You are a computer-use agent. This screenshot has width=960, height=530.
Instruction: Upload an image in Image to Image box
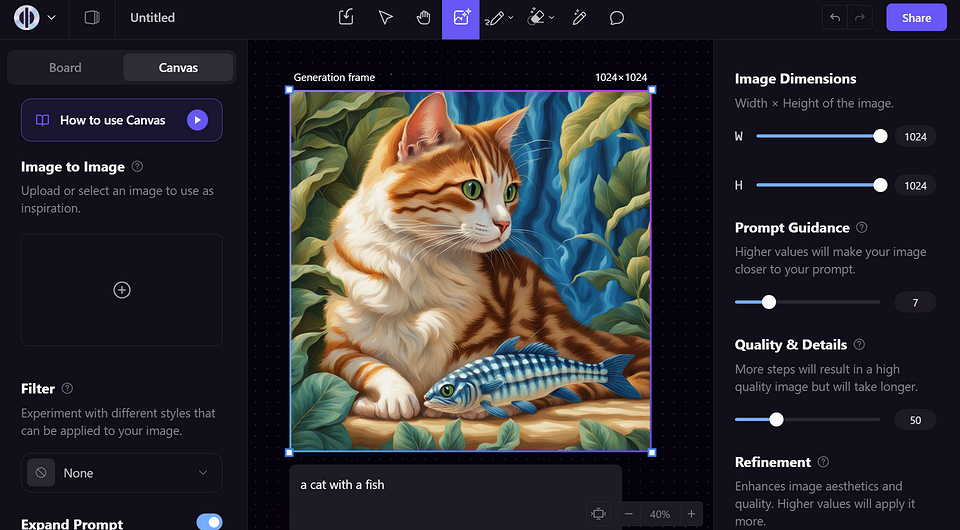coord(122,290)
